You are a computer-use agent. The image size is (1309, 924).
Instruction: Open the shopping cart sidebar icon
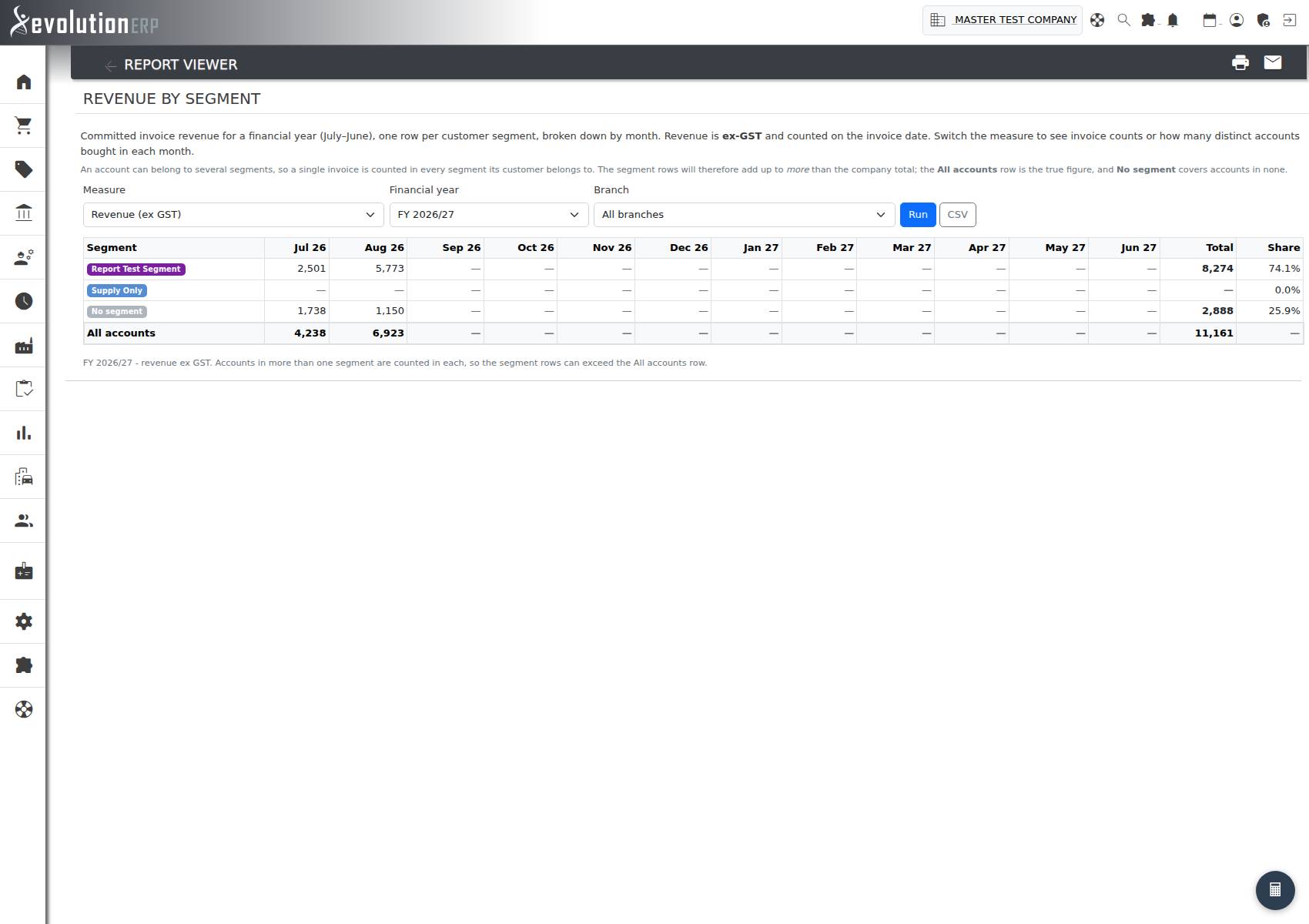pos(24,126)
